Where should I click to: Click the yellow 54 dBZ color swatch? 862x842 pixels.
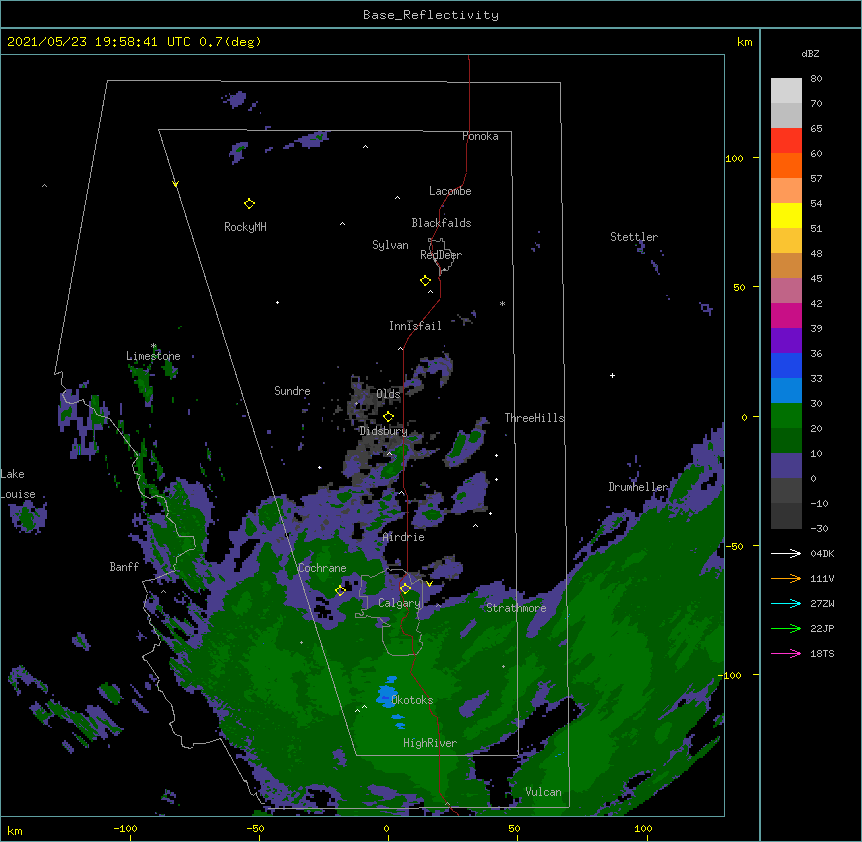pyautogui.click(x=786, y=215)
